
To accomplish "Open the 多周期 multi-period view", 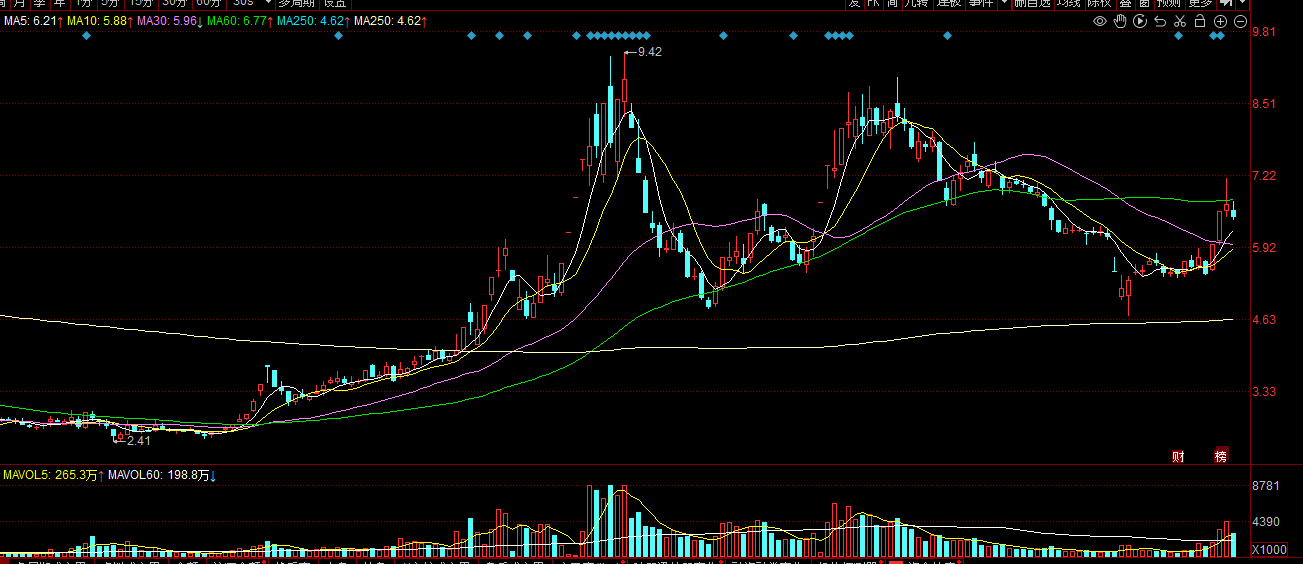I will click(x=296, y=4).
